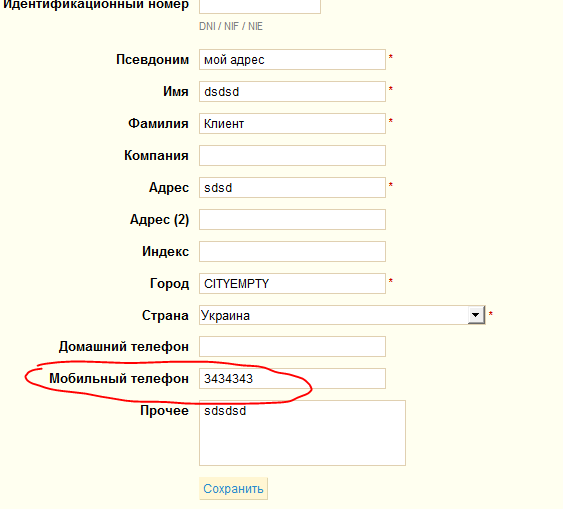
Task: Focus the Адрес field containing sdsd
Action: (x=292, y=187)
